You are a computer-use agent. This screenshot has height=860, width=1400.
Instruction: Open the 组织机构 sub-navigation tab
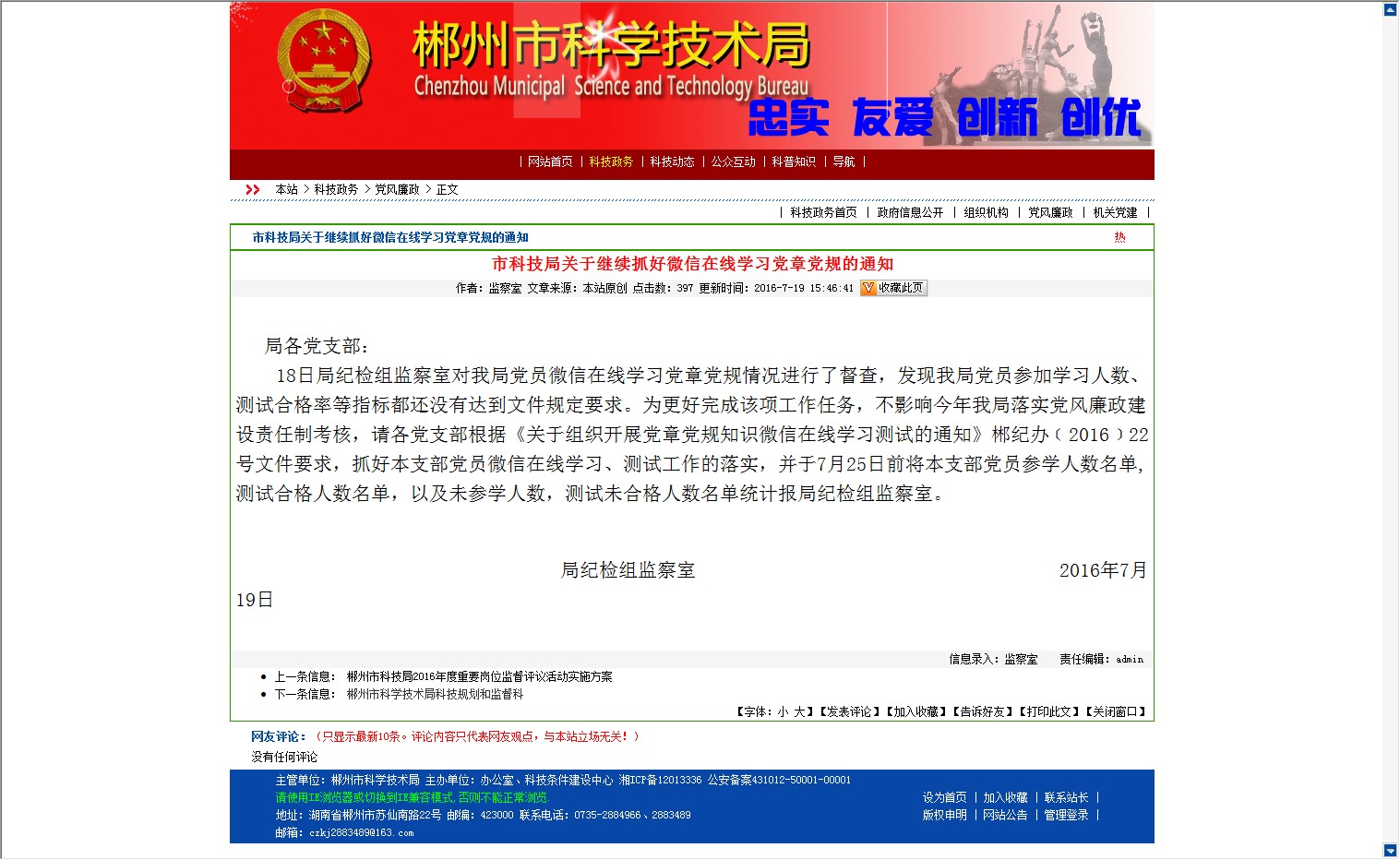pyautogui.click(x=986, y=212)
